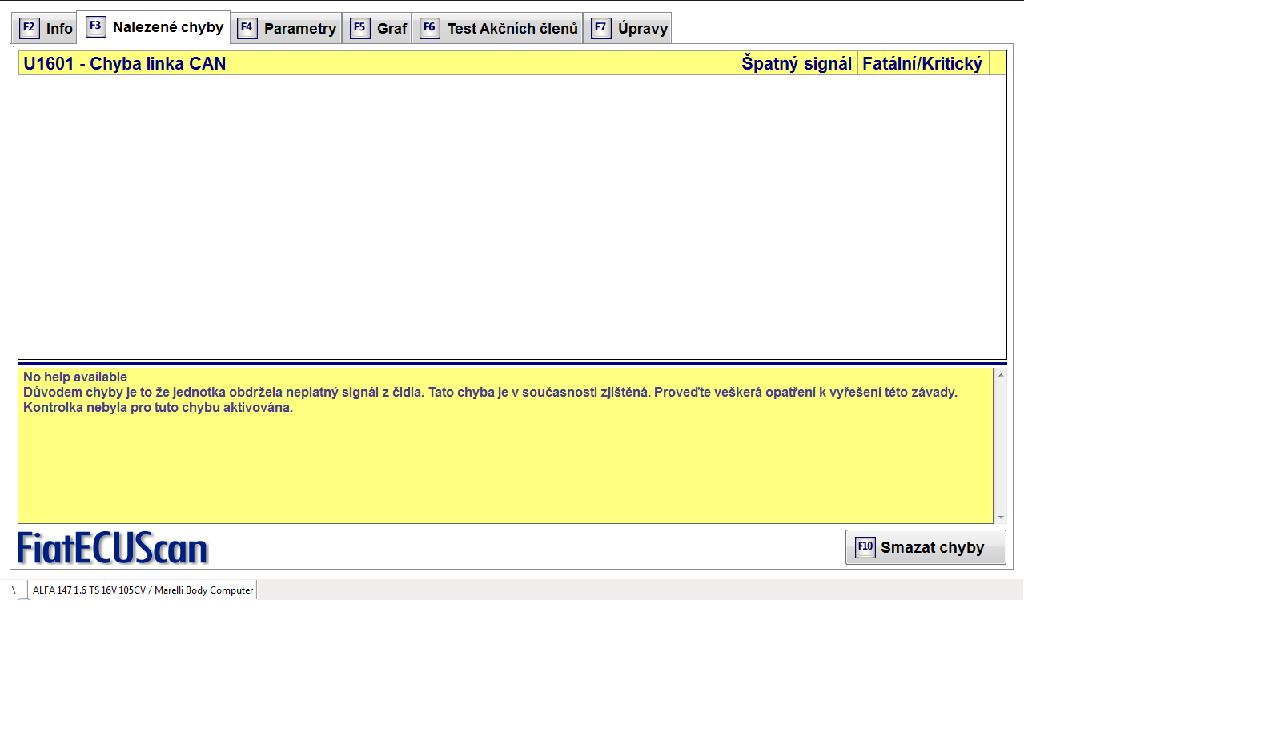Viewport: 1279px width, 749px height.
Task: Click the blue divider above the help panel
Action: click(511, 362)
